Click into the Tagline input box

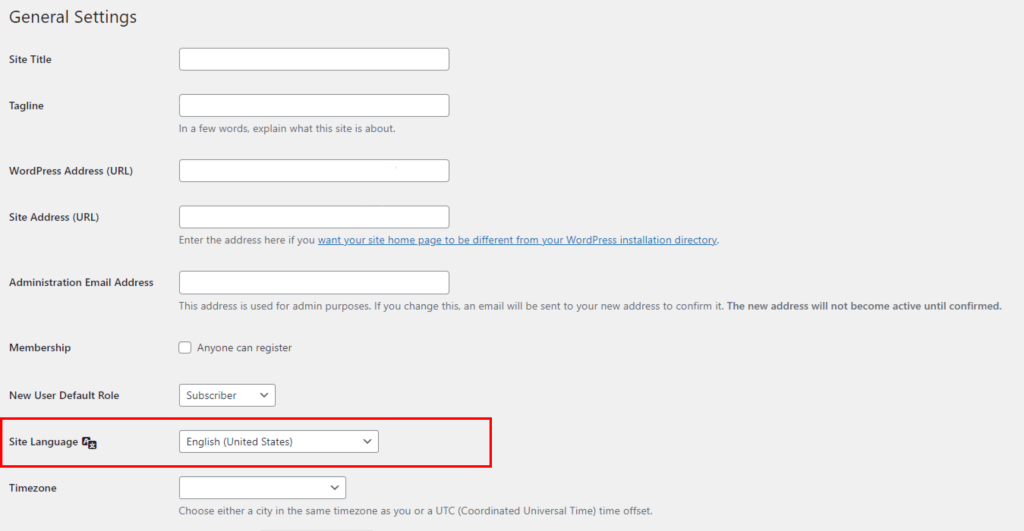(x=314, y=106)
